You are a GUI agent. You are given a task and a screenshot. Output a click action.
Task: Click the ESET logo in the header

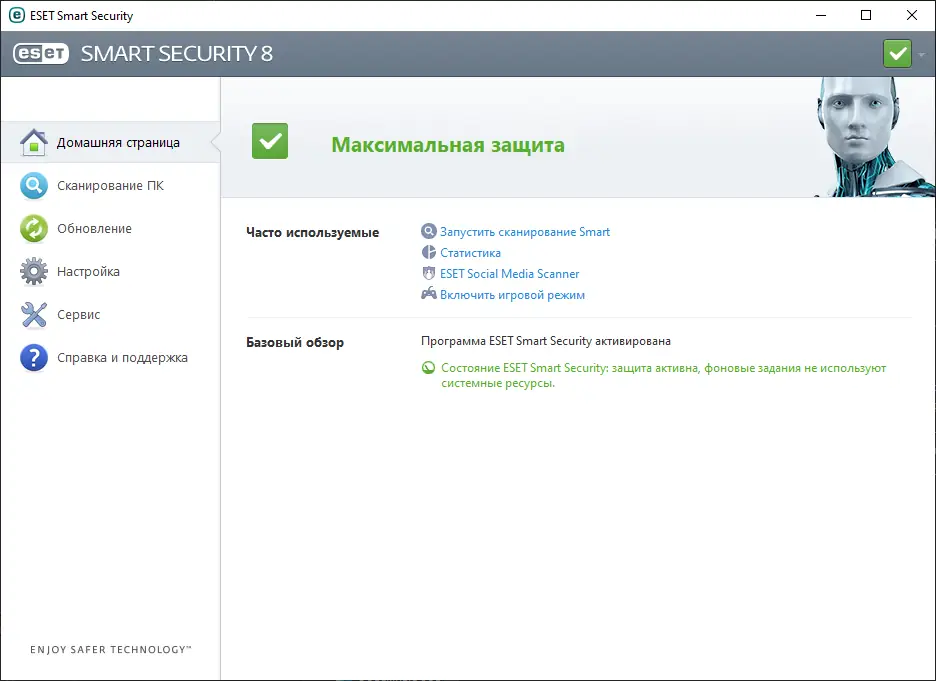[x=41, y=53]
